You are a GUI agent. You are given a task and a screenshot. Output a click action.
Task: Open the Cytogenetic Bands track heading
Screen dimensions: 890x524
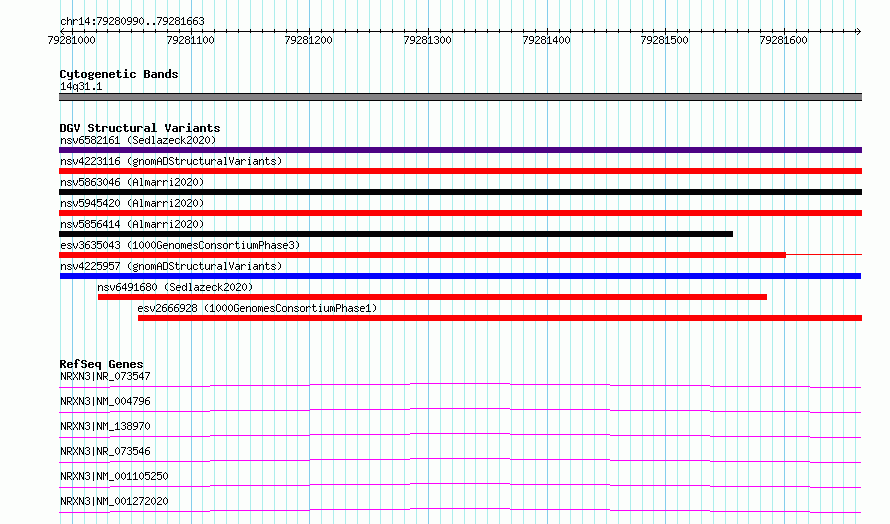pyautogui.click(x=119, y=74)
